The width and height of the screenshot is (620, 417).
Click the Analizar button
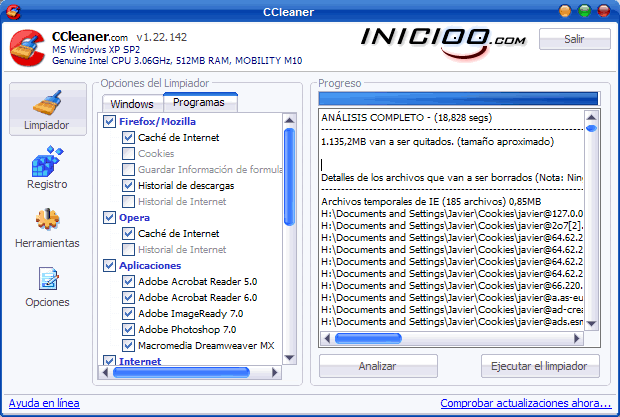378,366
